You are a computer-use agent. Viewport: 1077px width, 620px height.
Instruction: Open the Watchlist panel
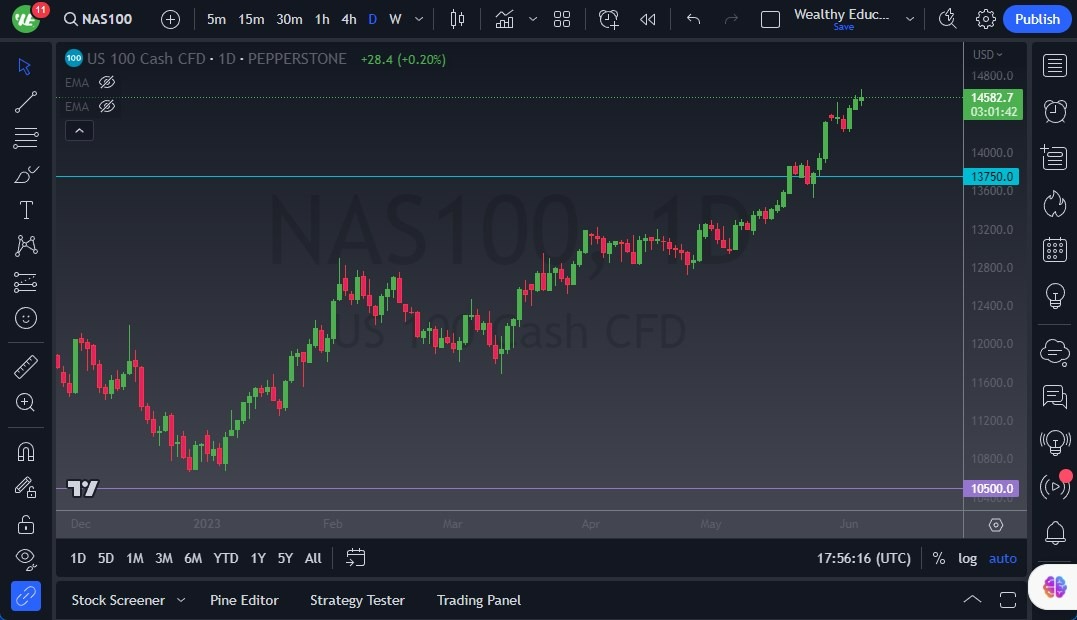[x=1054, y=65]
